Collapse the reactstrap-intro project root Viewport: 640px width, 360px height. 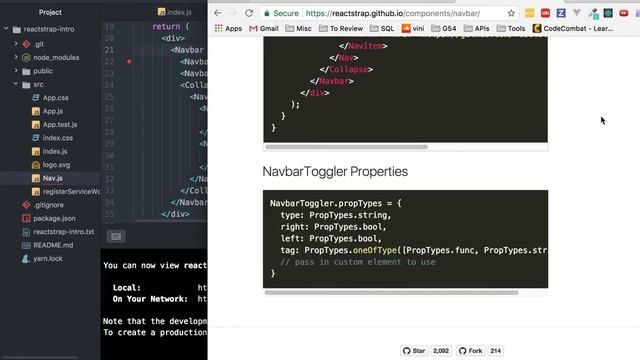(x=6, y=29)
